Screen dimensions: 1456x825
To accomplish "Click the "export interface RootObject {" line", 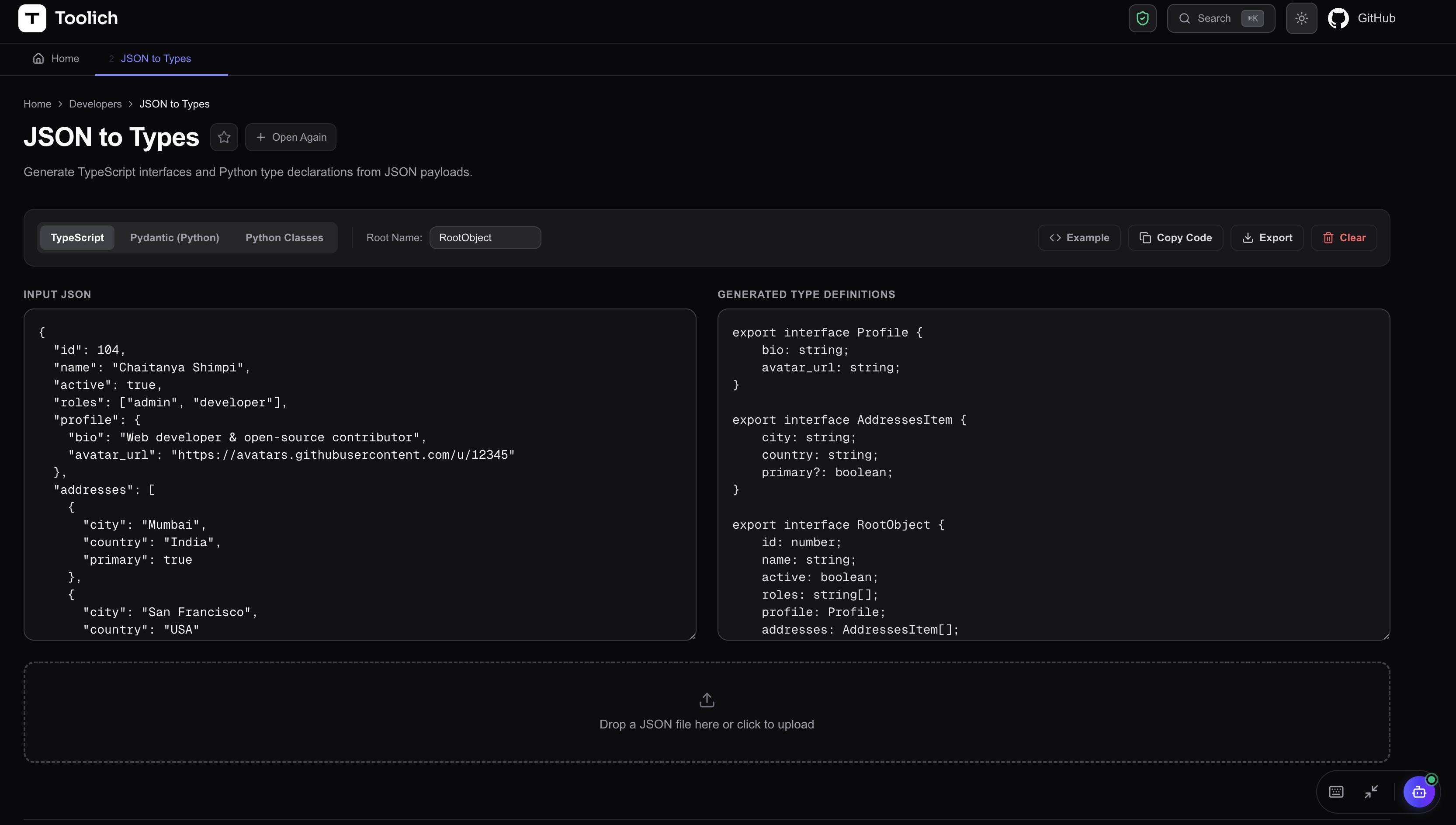I will [x=839, y=525].
